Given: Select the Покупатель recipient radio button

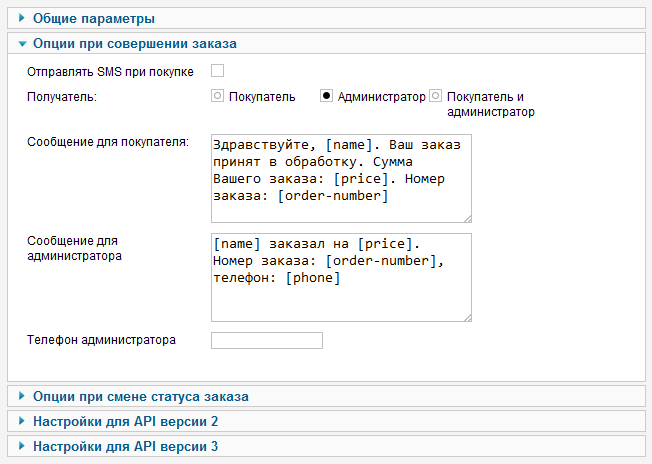Looking at the screenshot, I should pyautogui.click(x=217, y=97).
